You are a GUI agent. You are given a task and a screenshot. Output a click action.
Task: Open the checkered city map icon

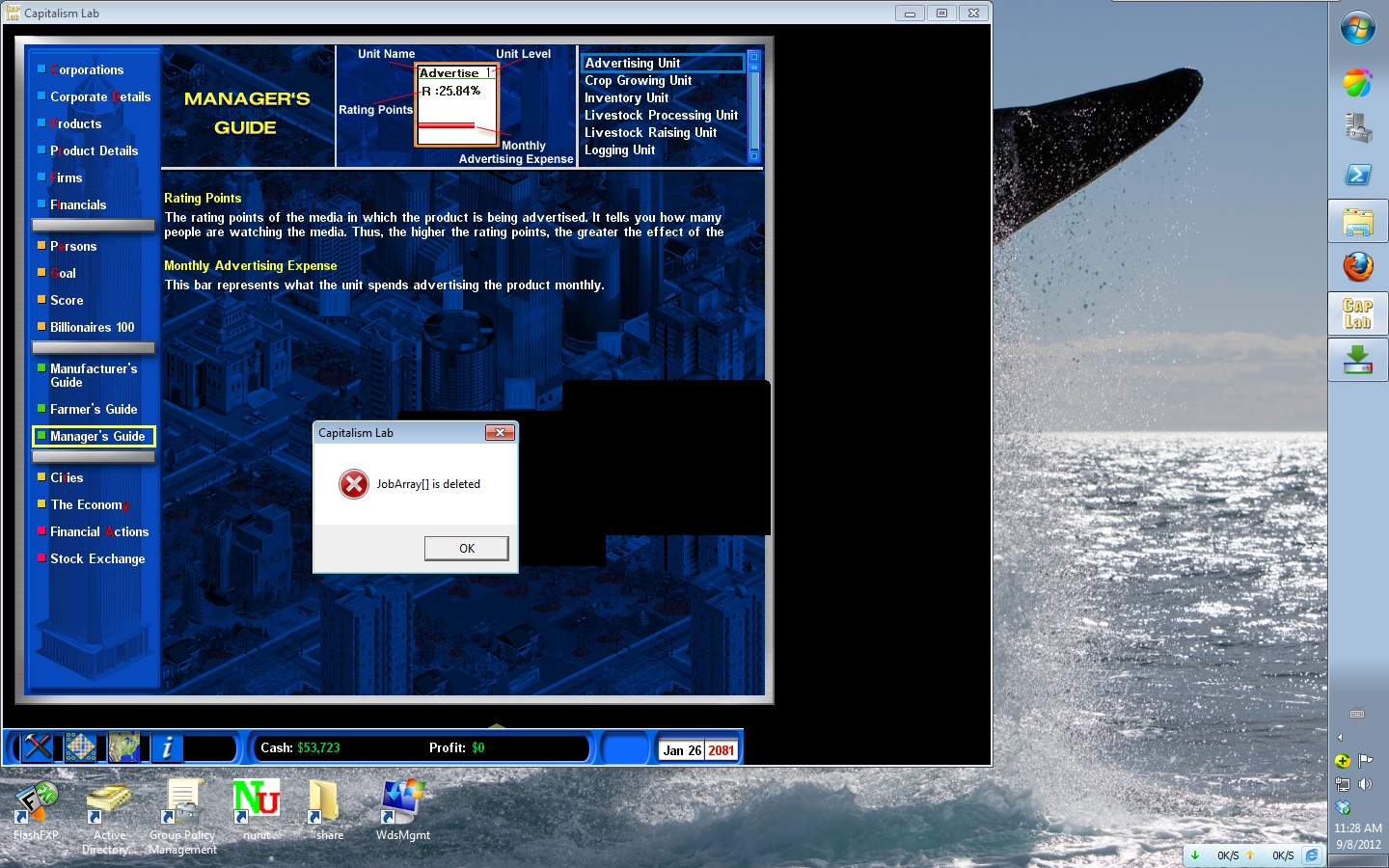(80, 746)
